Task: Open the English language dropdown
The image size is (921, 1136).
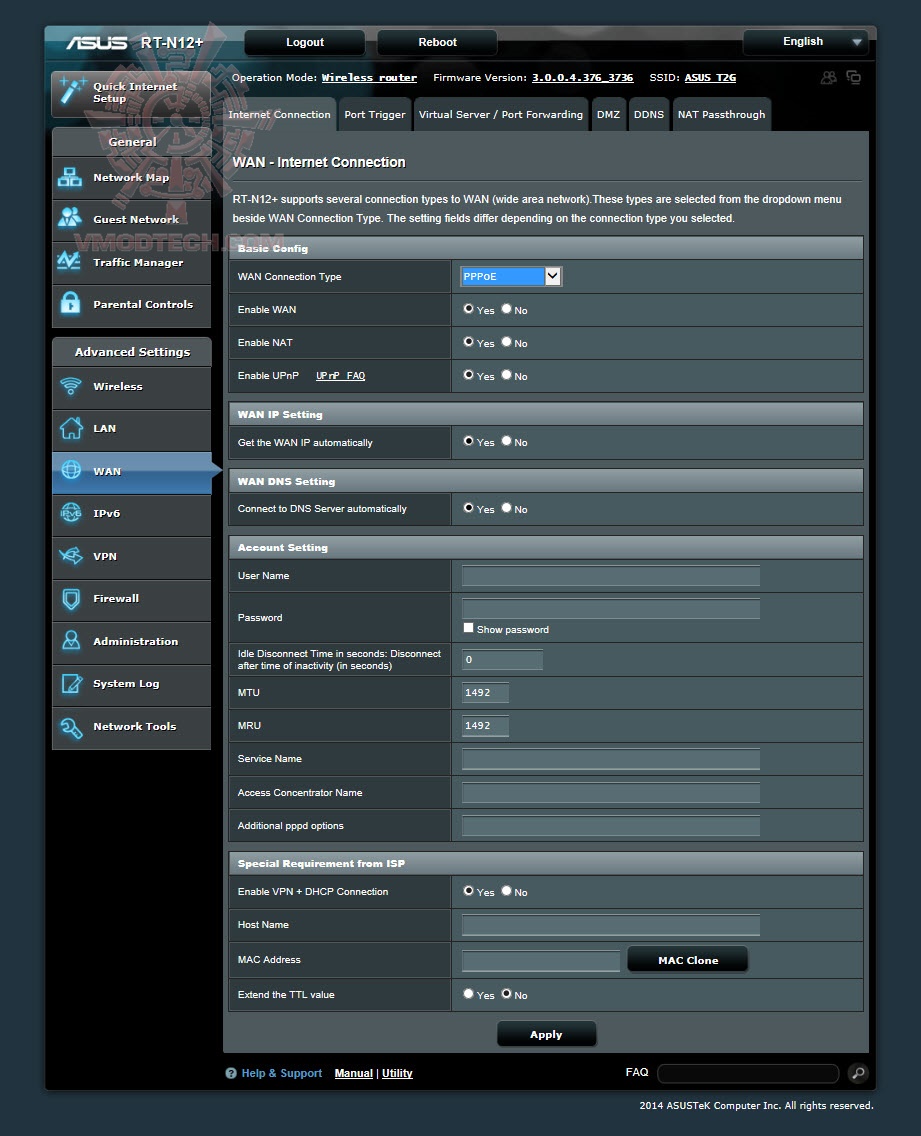Action: (x=805, y=42)
